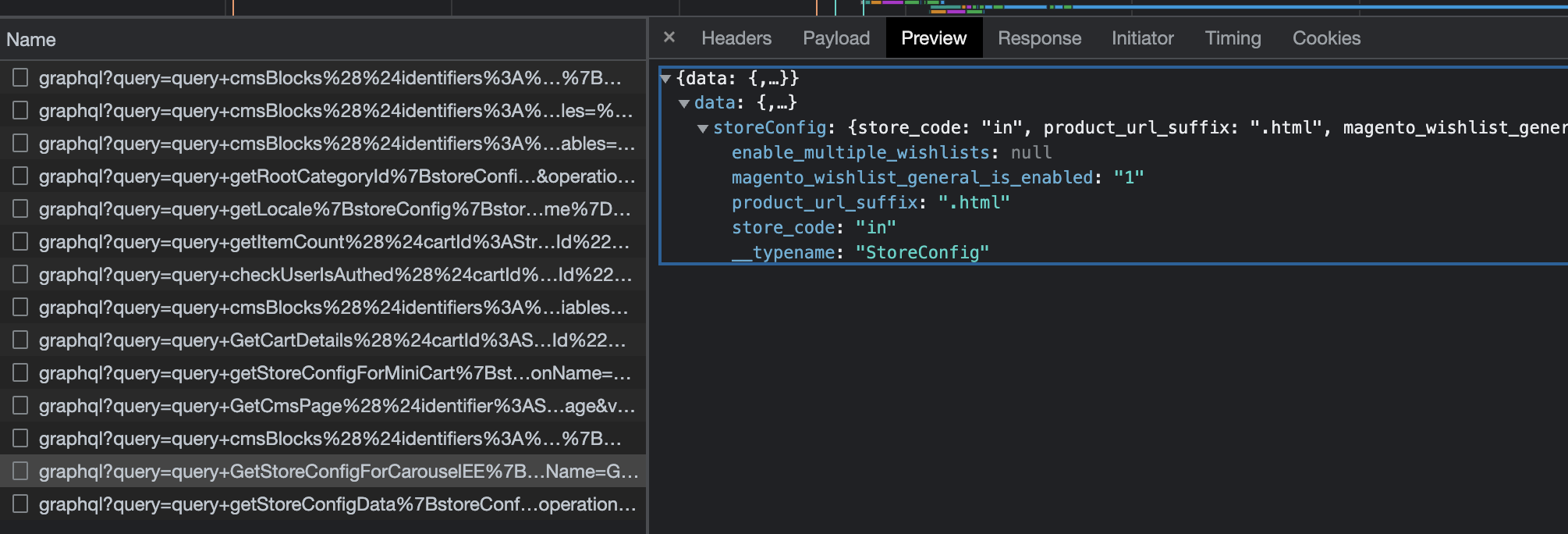The width and height of the screenshot is (1568, 534).
Task: Check the getItemCount request checkbox
Action: click(20, 241)
